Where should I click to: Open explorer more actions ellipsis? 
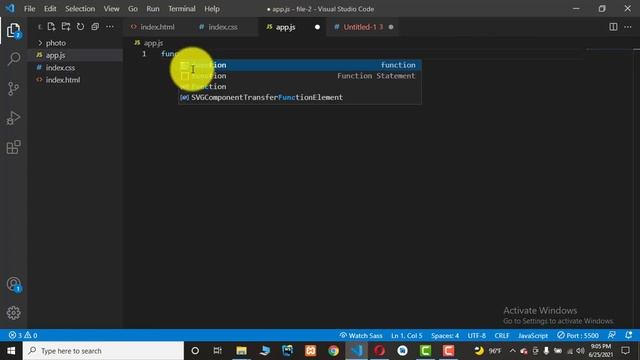pos(110,27)
